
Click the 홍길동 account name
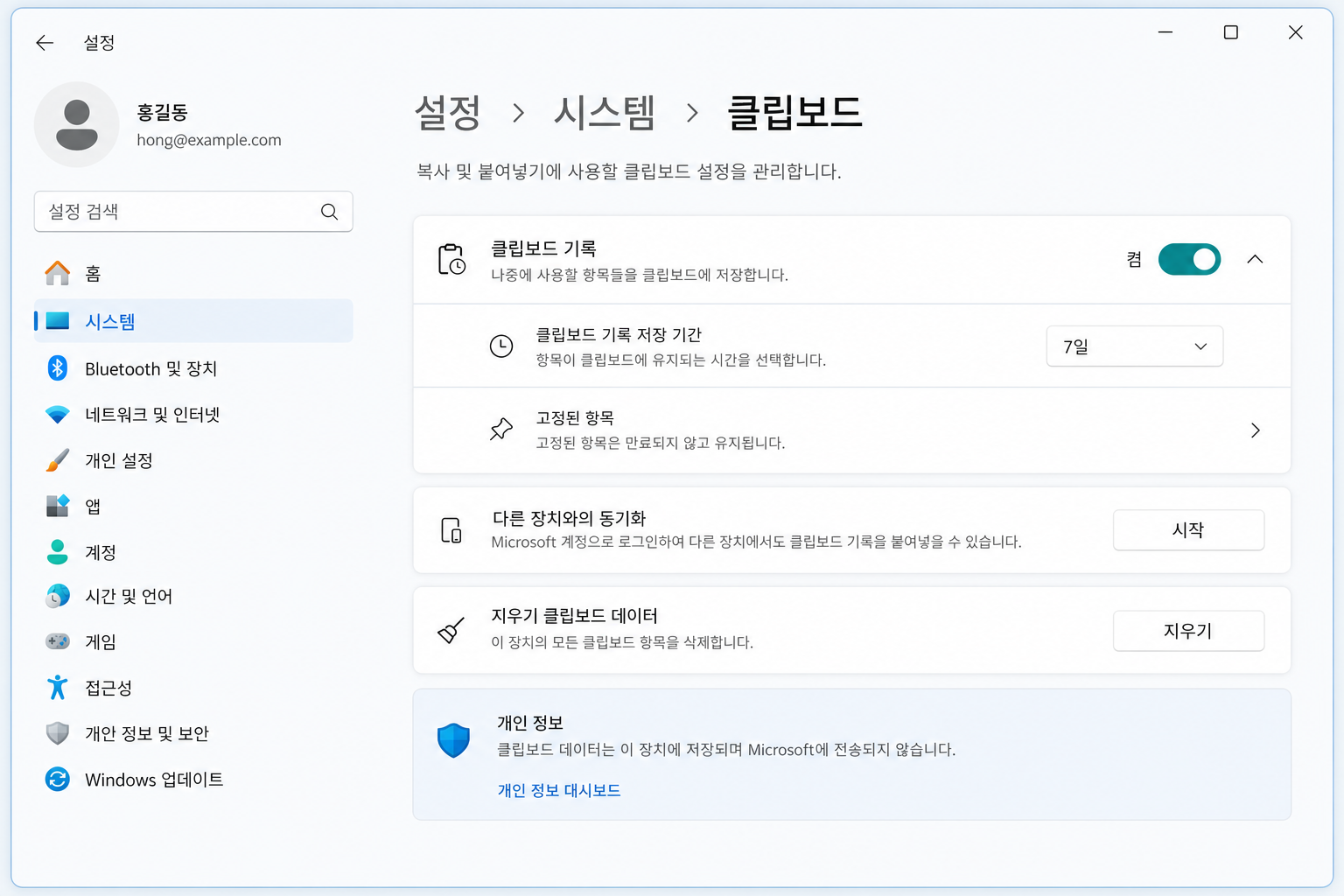pos(163,112)
